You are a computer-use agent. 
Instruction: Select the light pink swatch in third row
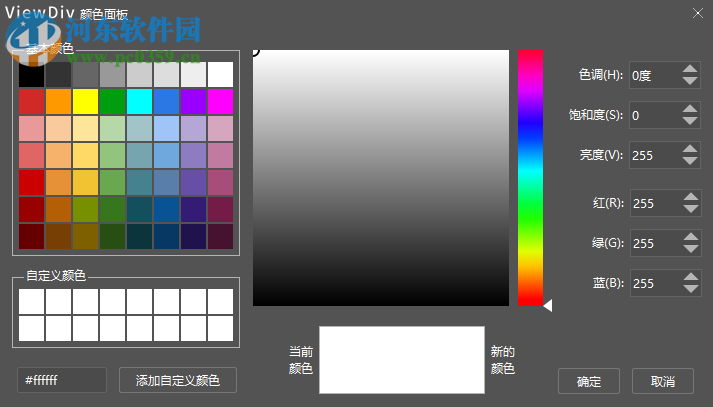pos(31,128)
